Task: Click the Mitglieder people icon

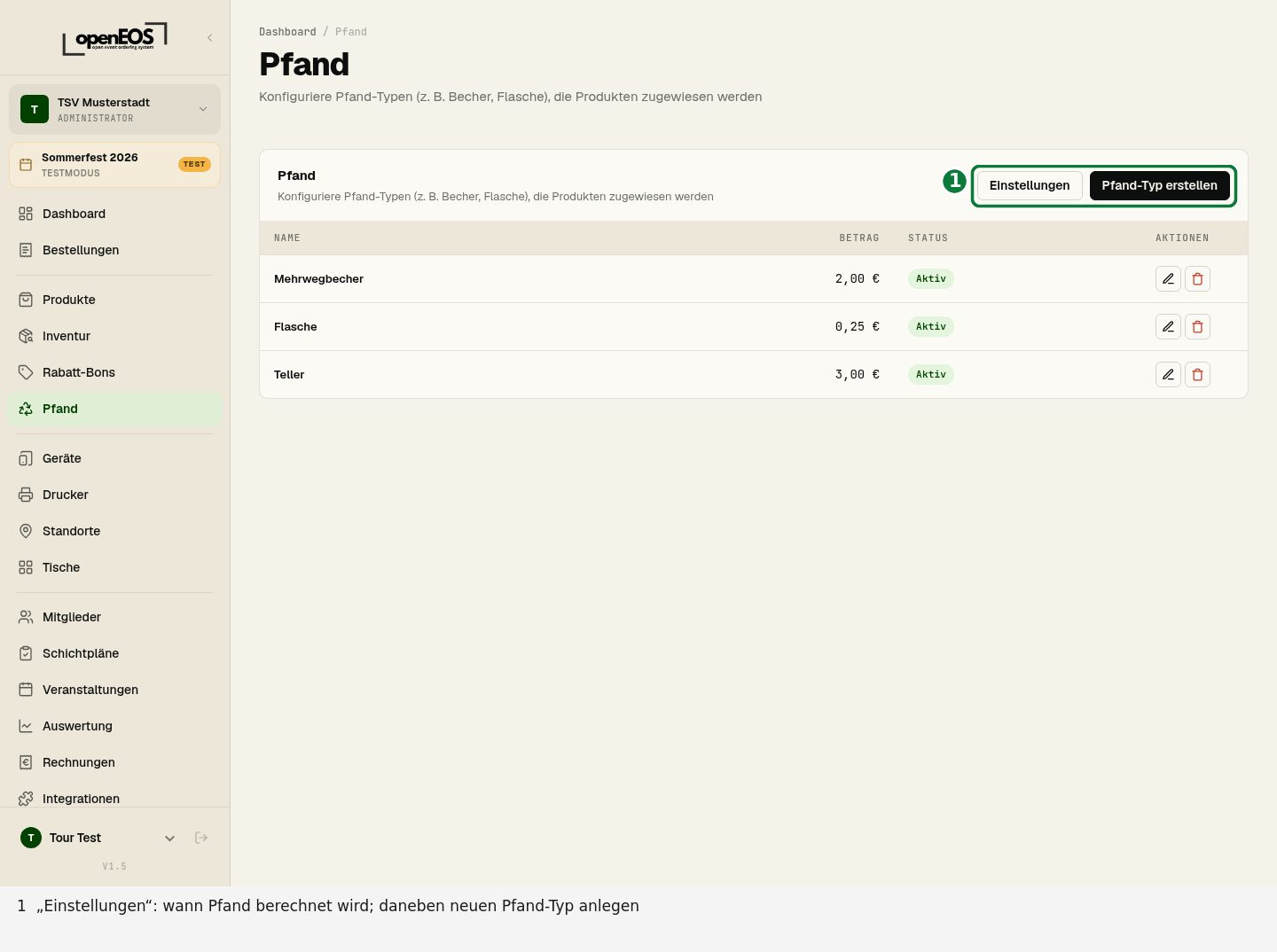Action: (26, 617)
